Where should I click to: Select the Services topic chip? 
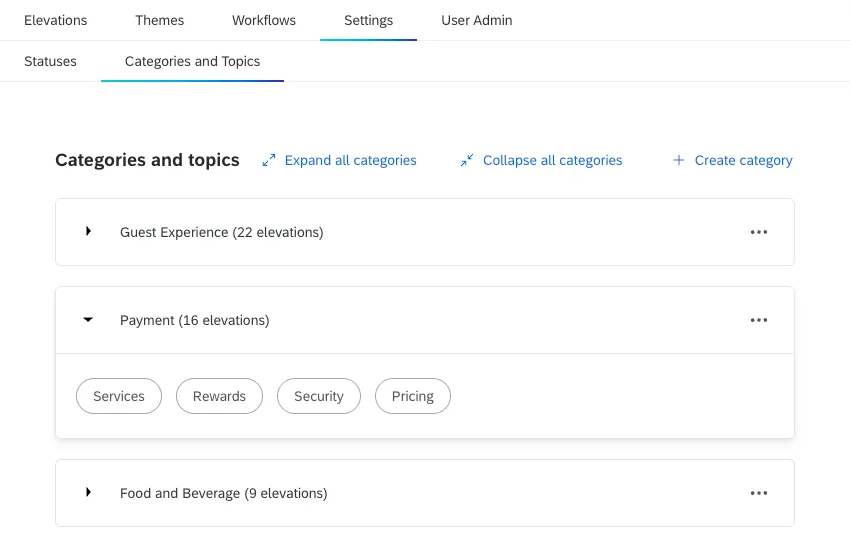click(119, 396)
